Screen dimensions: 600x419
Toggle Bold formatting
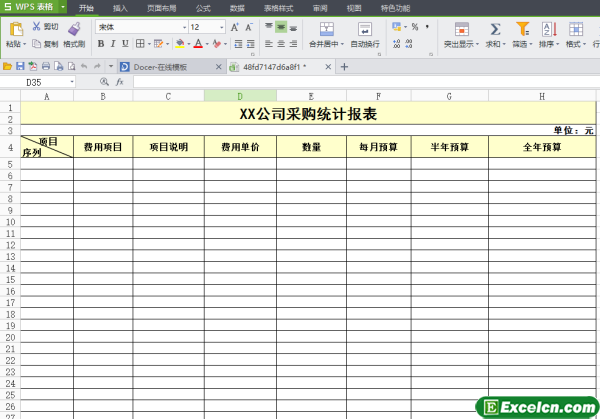pos(101,44)
